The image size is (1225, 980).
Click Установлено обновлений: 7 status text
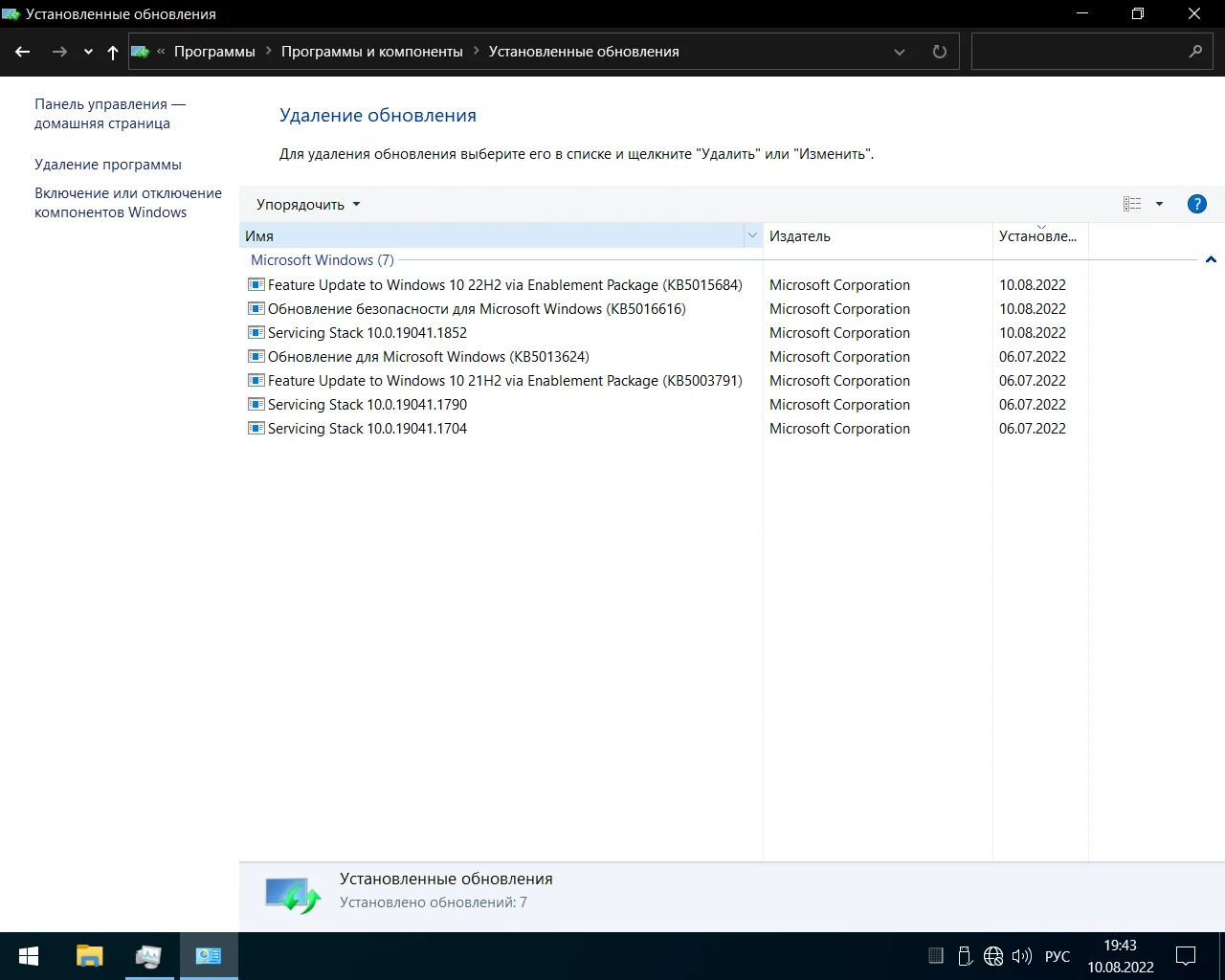pyautogui.click(x=433, y=902)
